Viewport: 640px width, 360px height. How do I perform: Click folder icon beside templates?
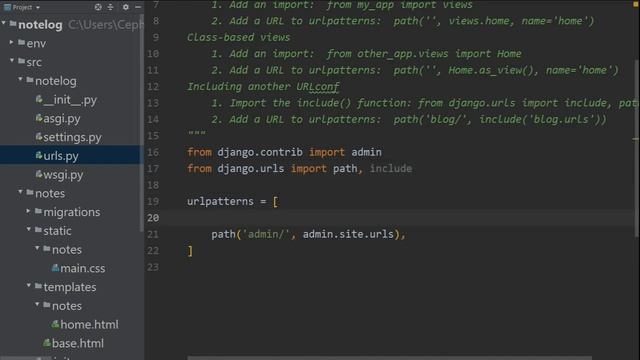[x=38, y=286]
